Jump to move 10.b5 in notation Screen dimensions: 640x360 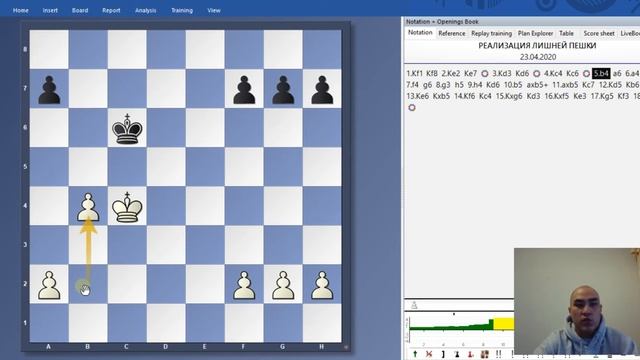pyautogui.click(x=513, y=85)
